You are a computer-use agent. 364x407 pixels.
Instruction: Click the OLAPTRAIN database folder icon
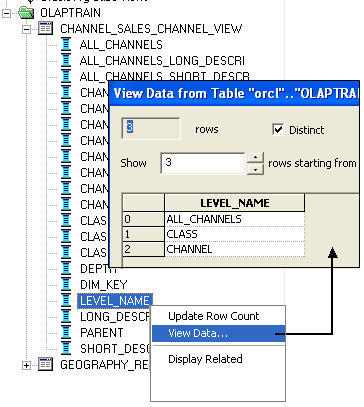pos(26,13)
